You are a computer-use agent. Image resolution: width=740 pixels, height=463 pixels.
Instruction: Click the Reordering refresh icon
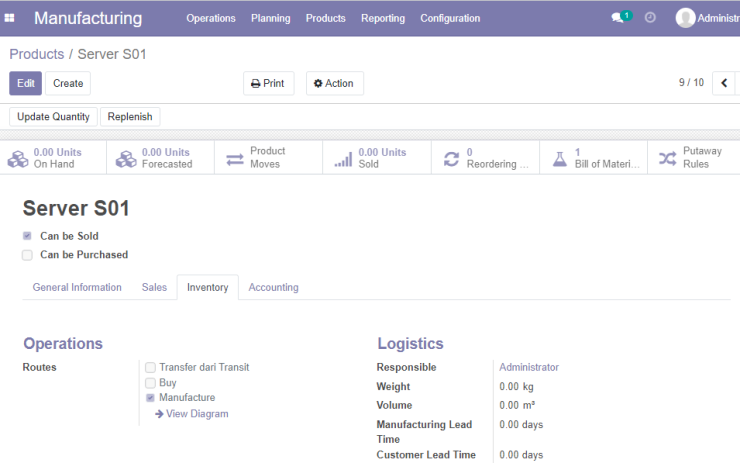451,159
